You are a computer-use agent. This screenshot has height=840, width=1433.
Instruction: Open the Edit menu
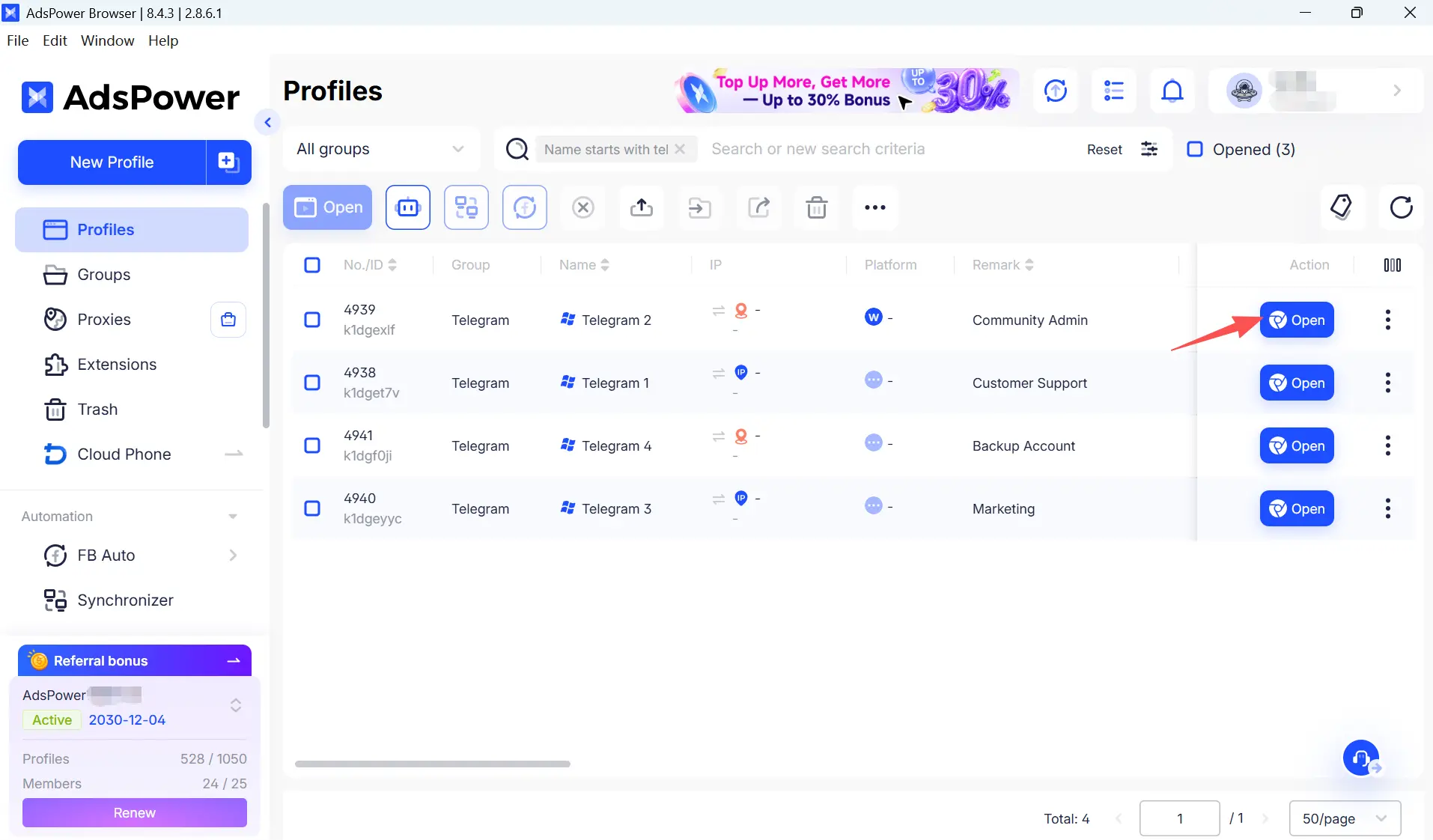(x=55, y=40)
